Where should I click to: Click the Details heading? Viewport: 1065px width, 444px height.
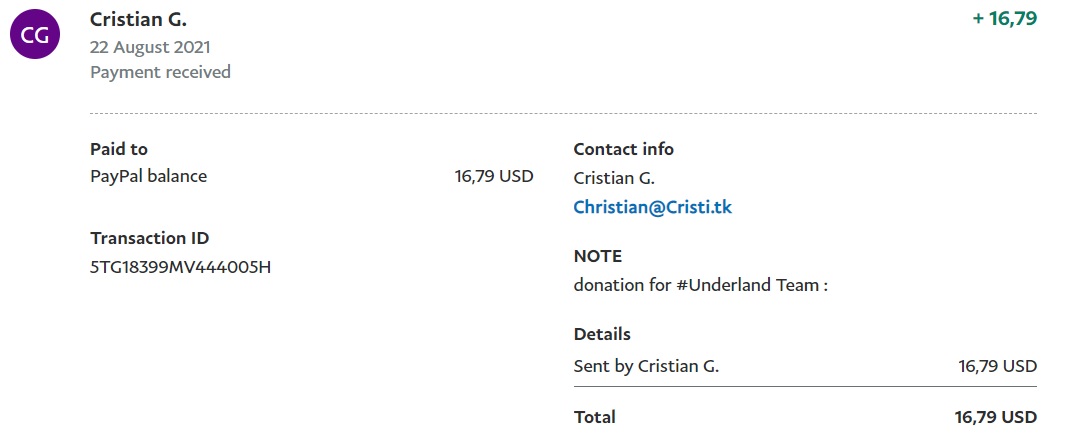[x=602, y=334]
